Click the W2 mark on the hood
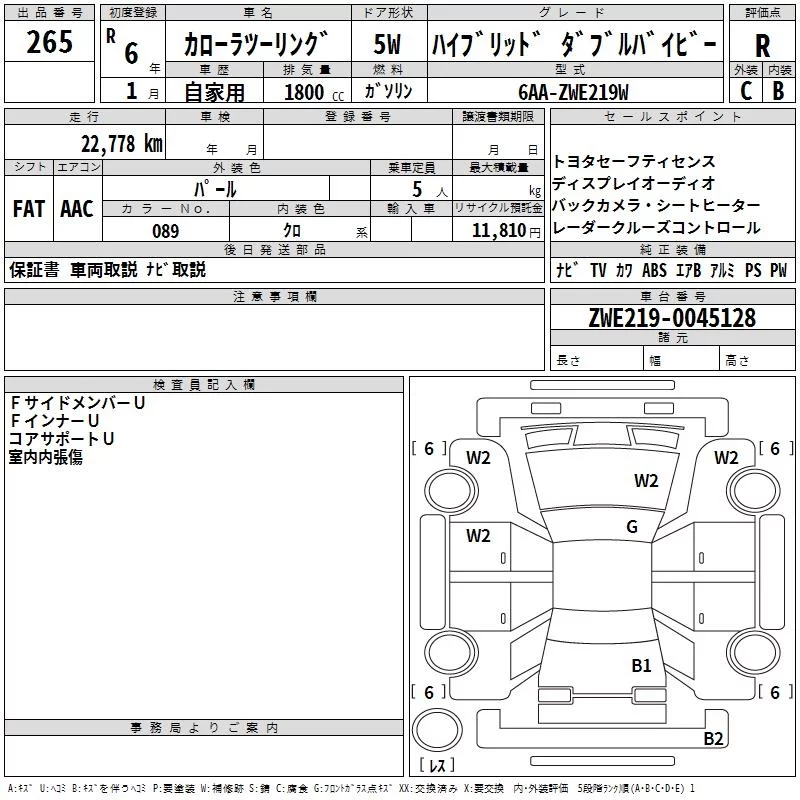800x800 pixels. click(x=646, y=481)
